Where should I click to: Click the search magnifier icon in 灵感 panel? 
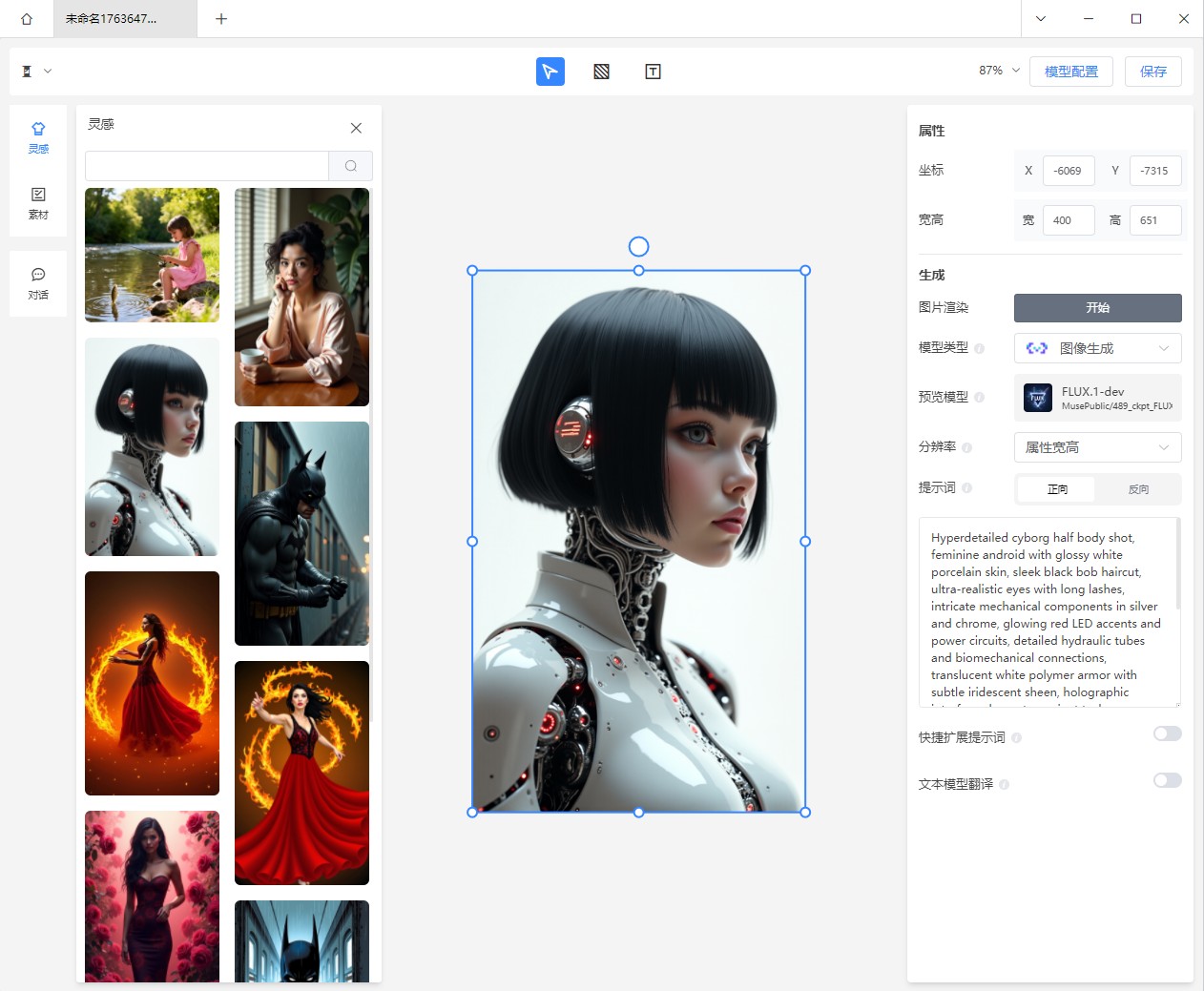351,166
